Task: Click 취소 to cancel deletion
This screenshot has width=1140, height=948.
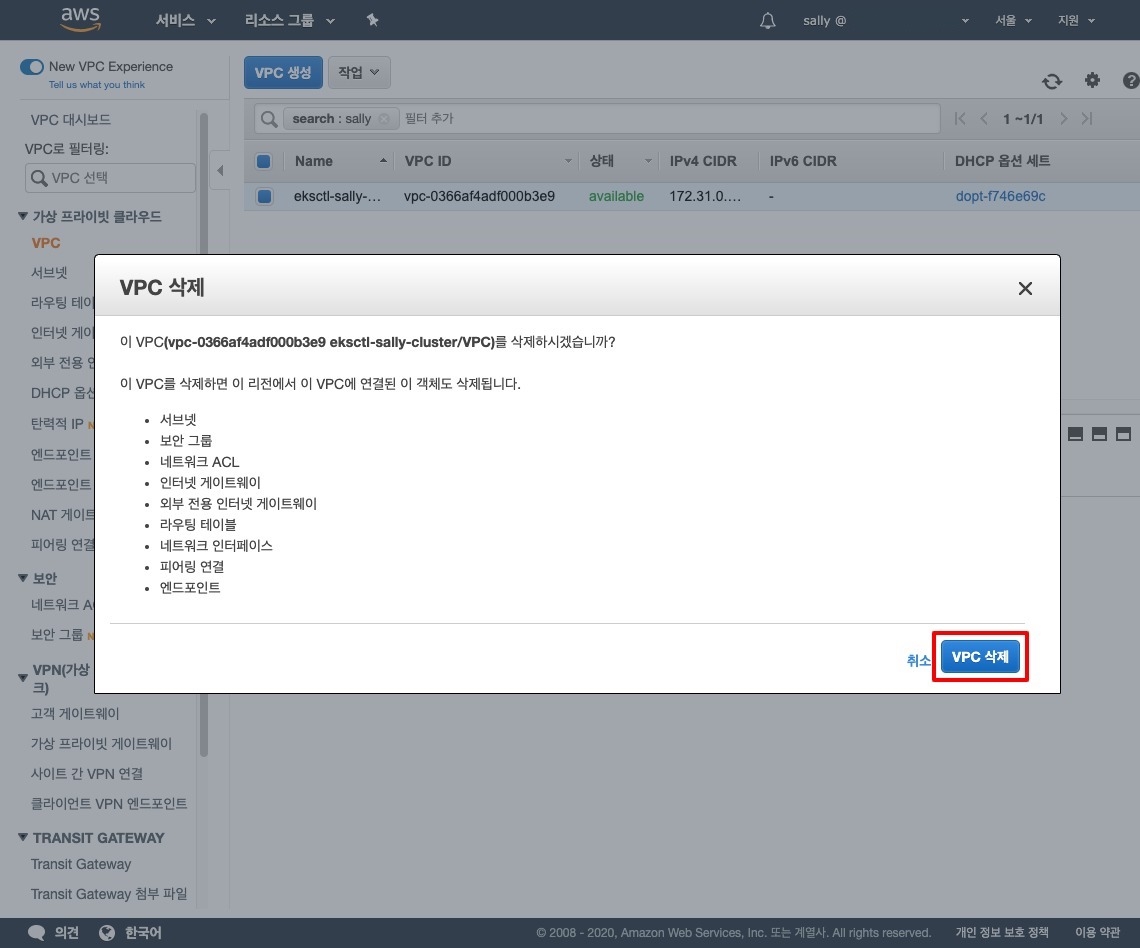Action: [x=918, y=660]
